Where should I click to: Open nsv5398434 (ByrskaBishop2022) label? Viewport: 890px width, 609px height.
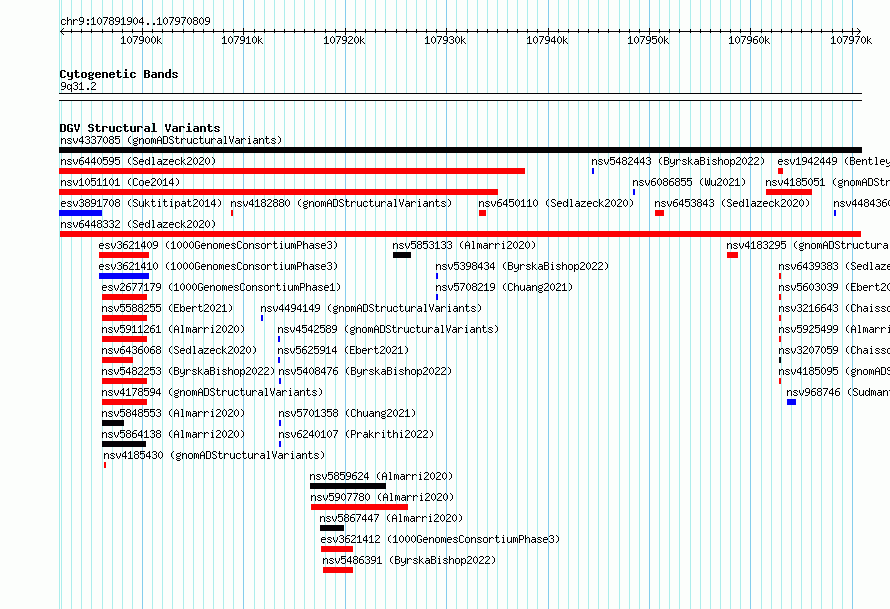coord(522,266)
